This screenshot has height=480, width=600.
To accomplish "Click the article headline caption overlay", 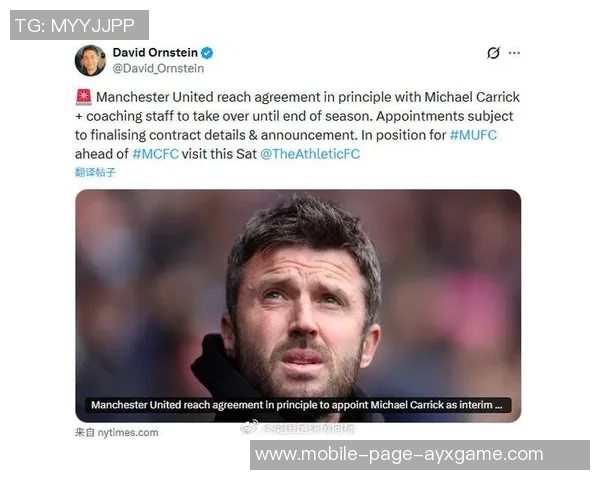I will coord(297,405).
